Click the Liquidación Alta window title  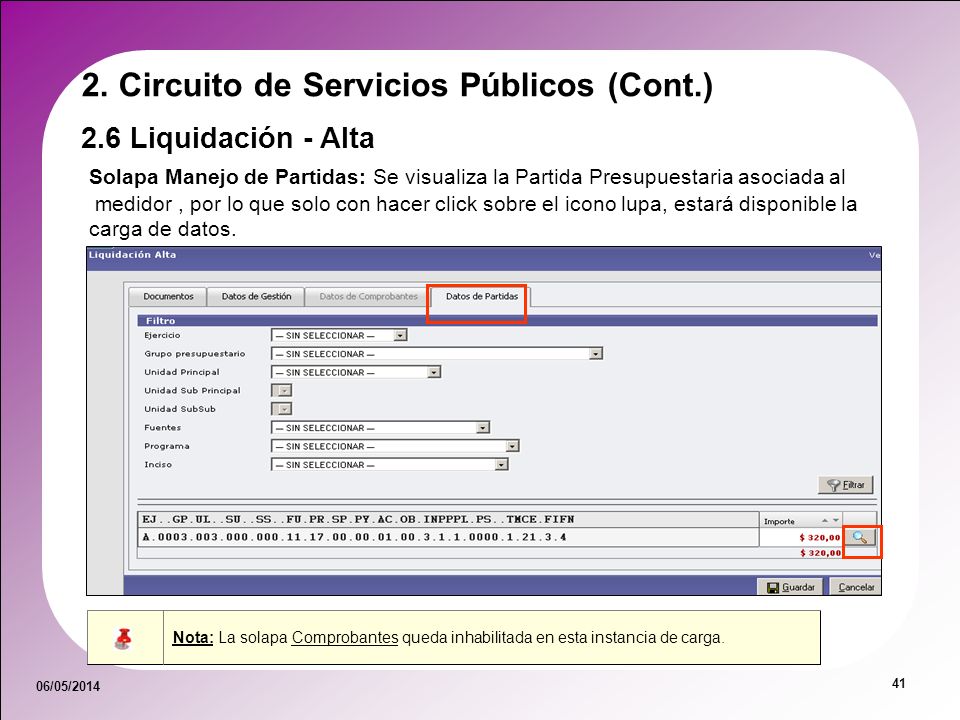132,255
